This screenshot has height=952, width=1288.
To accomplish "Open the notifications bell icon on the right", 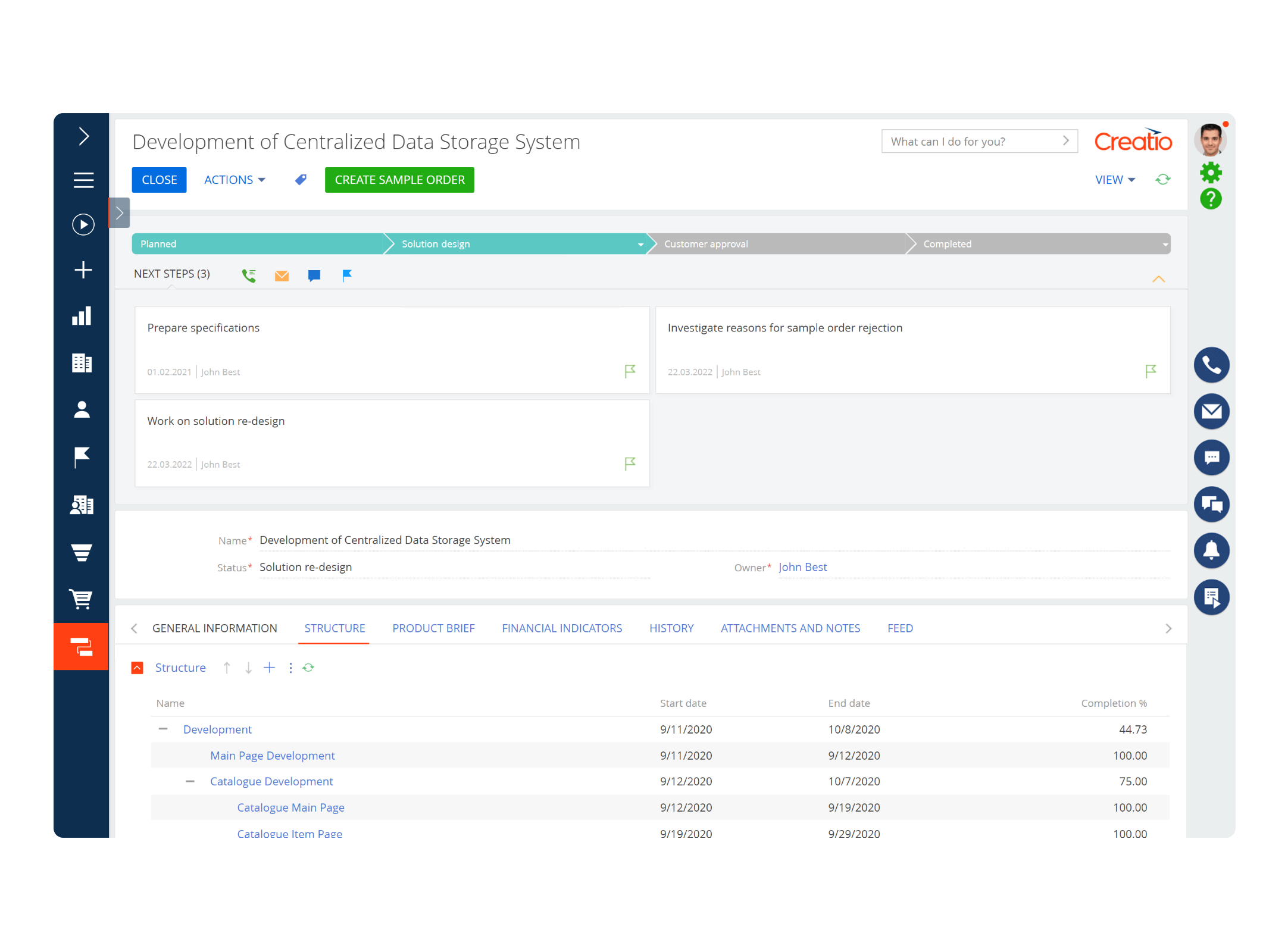I will point(1212,550).
